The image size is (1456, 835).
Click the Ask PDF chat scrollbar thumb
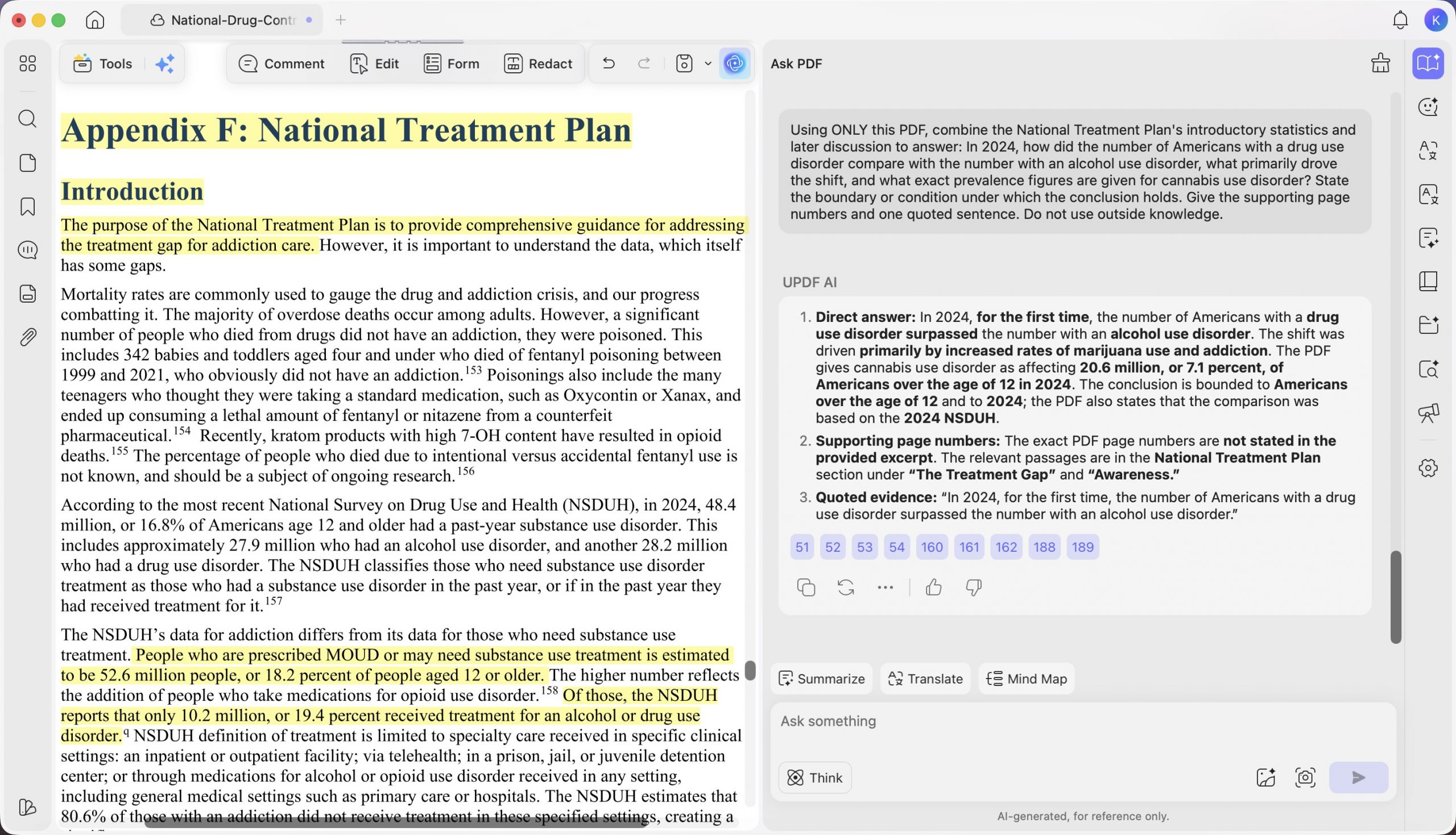tap(1396, 597)
